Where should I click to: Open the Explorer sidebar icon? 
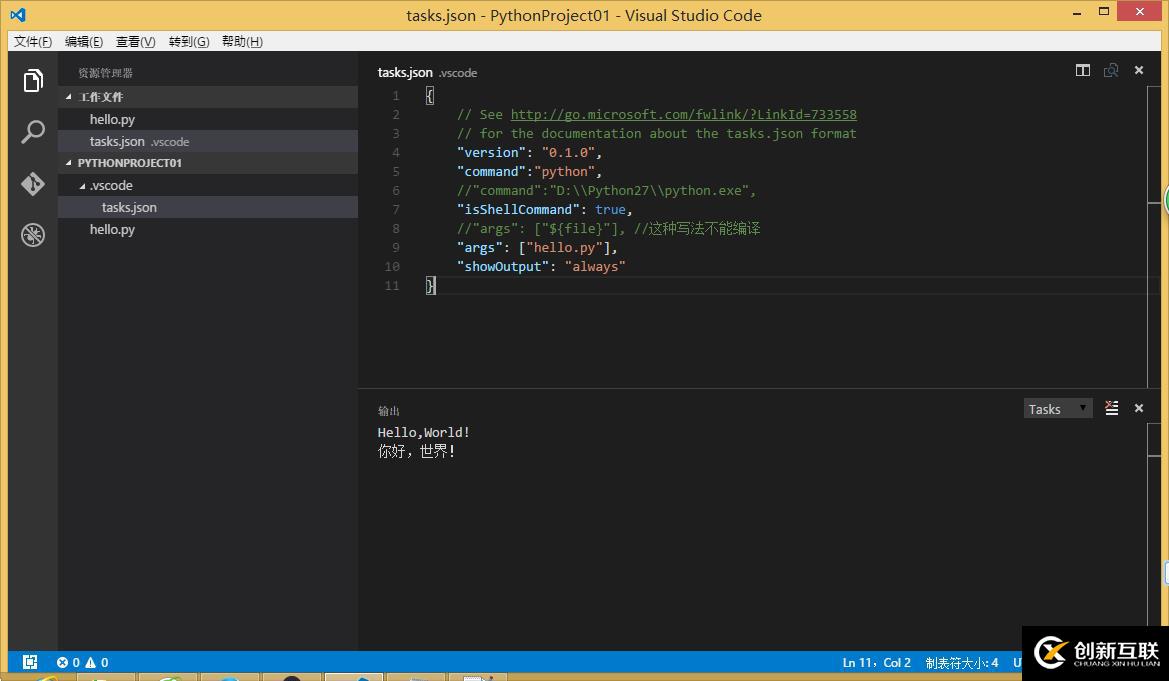(x=33, y=79)
